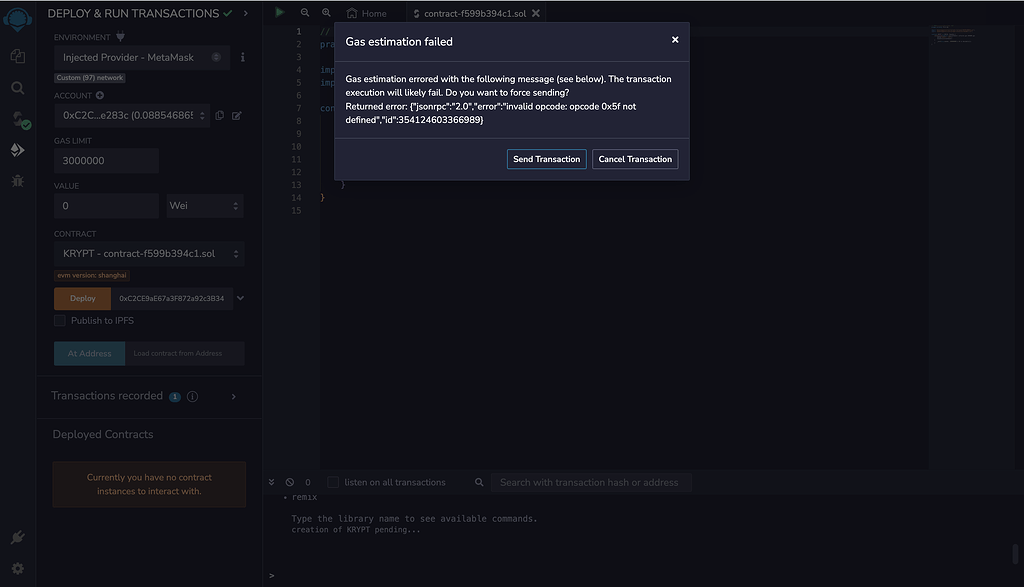Screen dimensions: 1024x587
Task: Open search across files
Action: click(17, 88)
